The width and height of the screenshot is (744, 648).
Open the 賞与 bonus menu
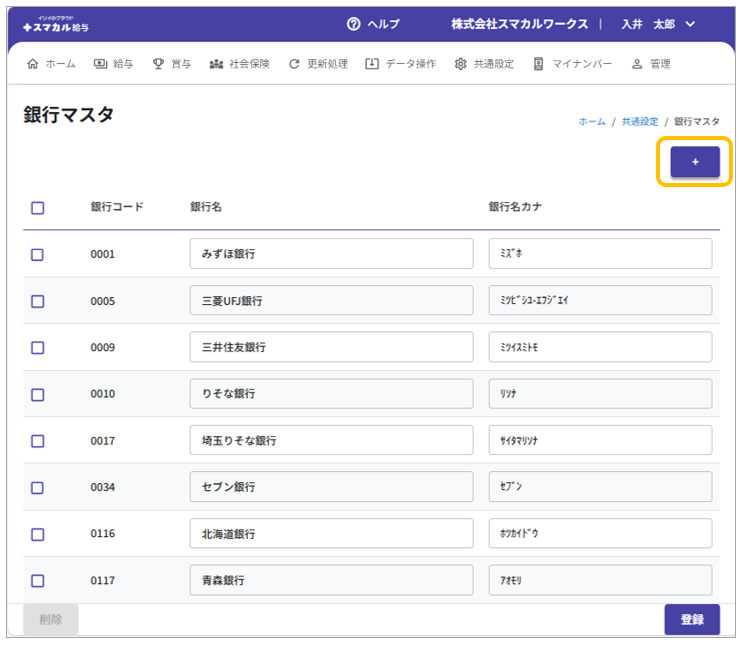(x=171, y=64)
